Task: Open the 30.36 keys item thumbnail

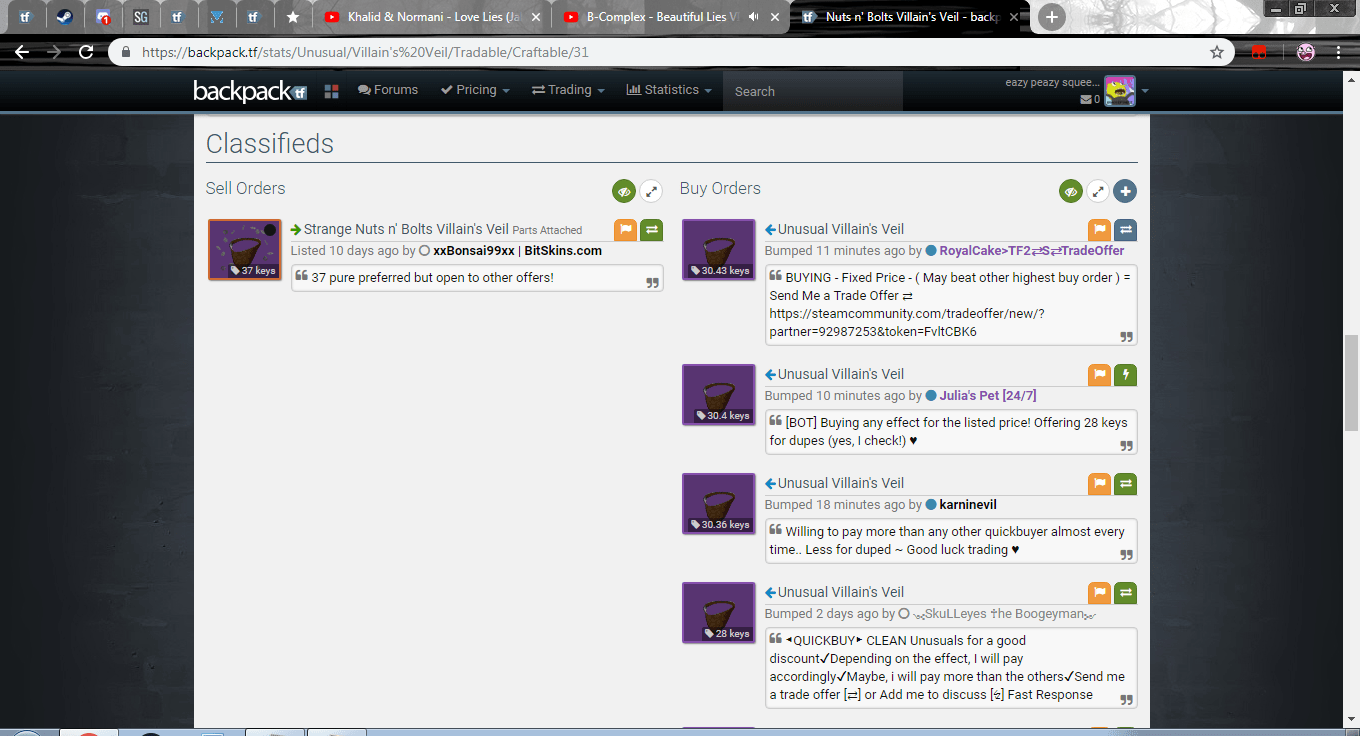Action: (718, 504)
